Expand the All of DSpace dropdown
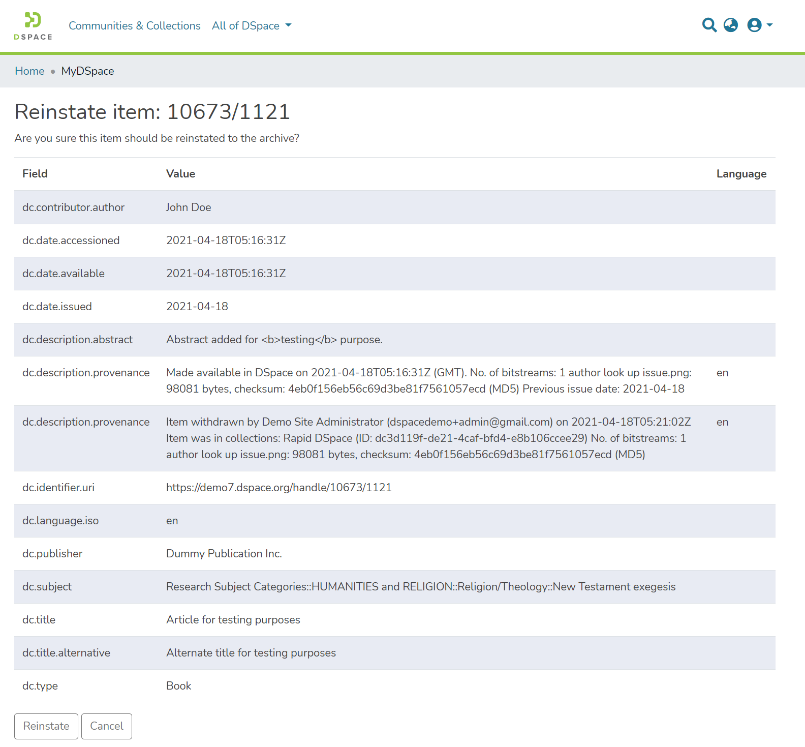This screenshot has width=805, height=747. tap(251, 26)
